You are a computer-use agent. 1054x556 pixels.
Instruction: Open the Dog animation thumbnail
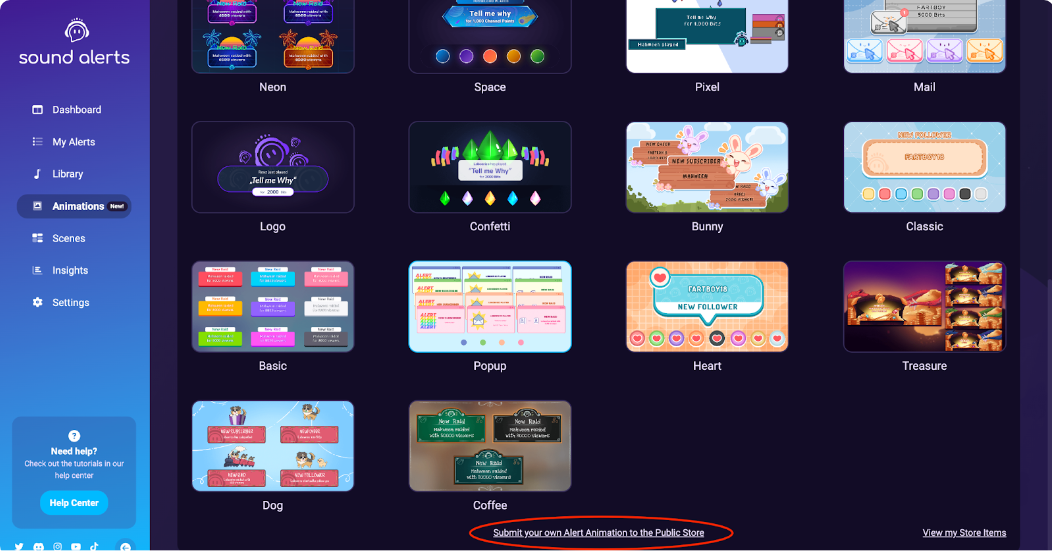tap(273, 446)
